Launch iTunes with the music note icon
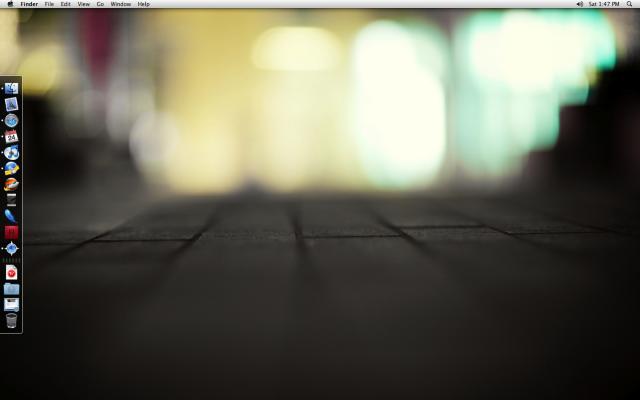 [x=11, y=152]
